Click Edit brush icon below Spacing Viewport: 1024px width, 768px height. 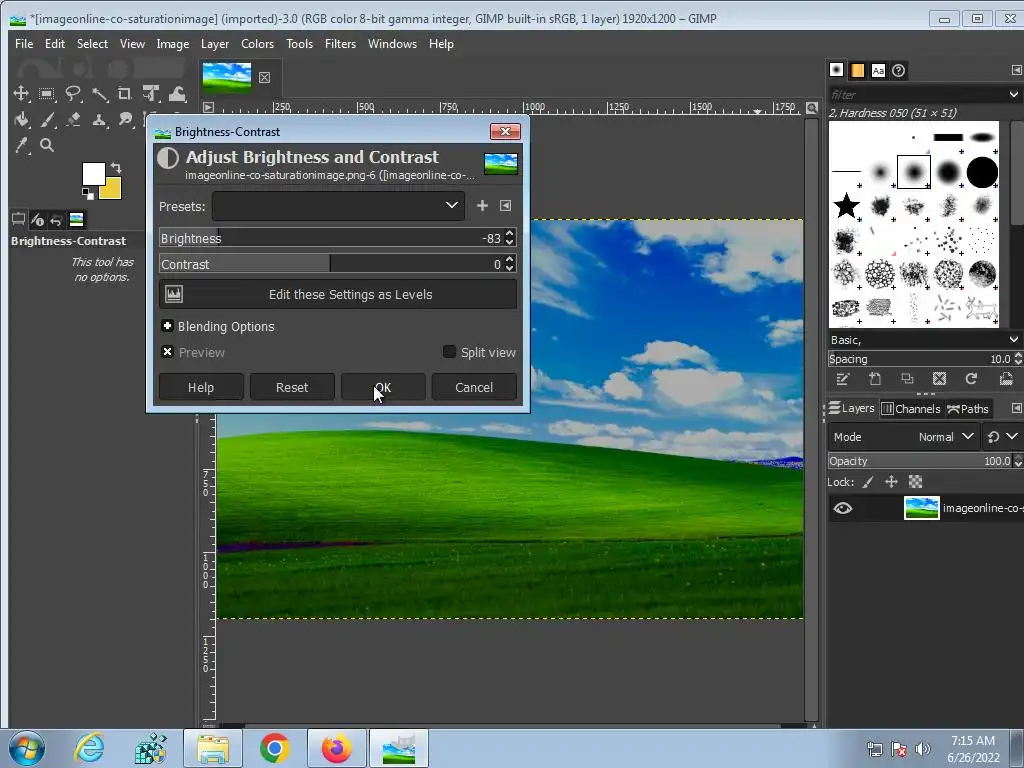click(842, 379)
